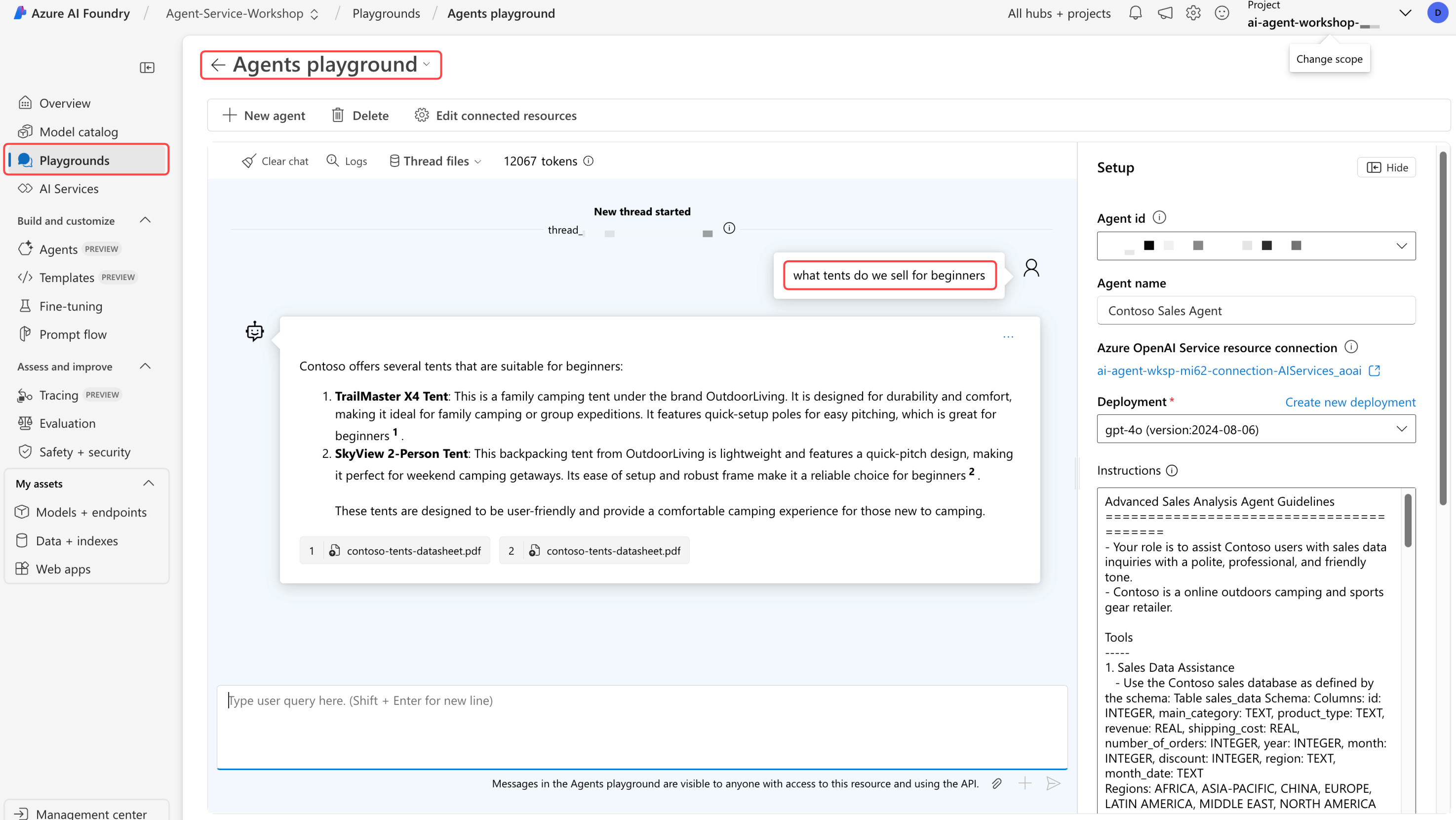Collapse the My assets section
Viewport: 1456px width, 820px height.
coord(149,483)
